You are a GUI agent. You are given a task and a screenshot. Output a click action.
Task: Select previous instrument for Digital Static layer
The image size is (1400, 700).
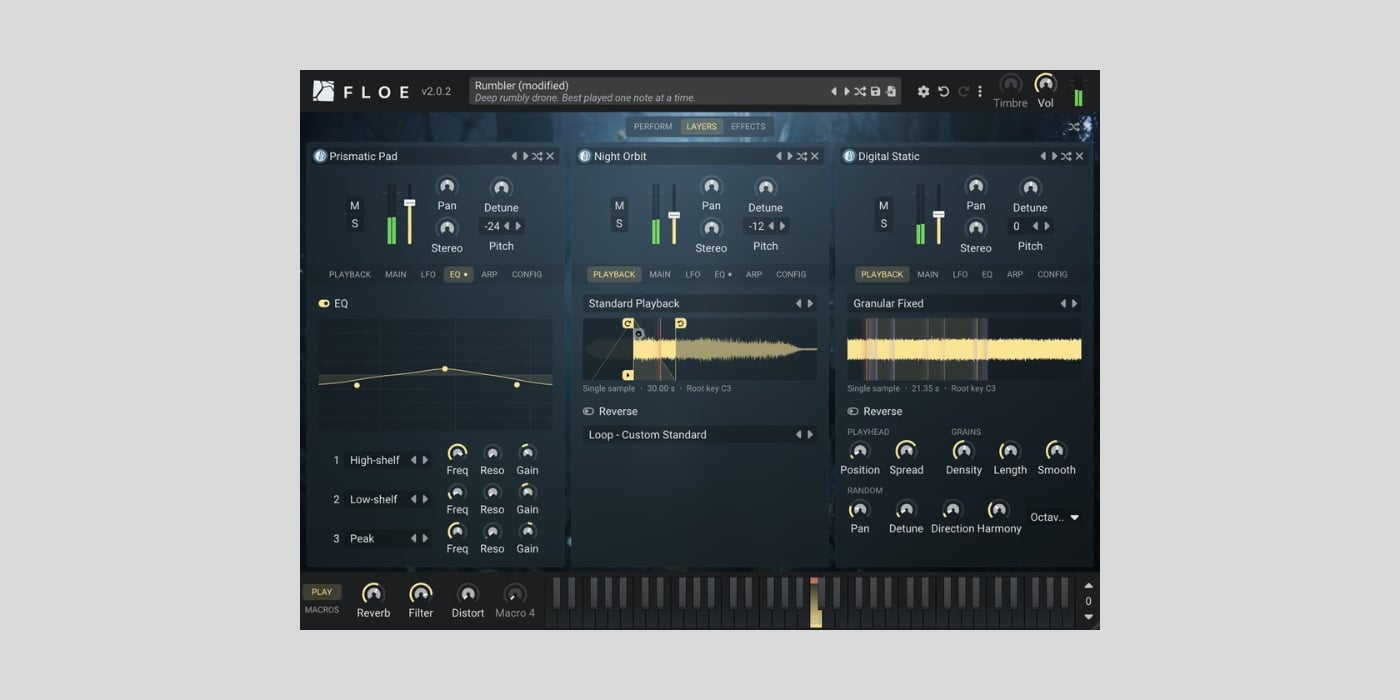click(x=1043, y=156)
